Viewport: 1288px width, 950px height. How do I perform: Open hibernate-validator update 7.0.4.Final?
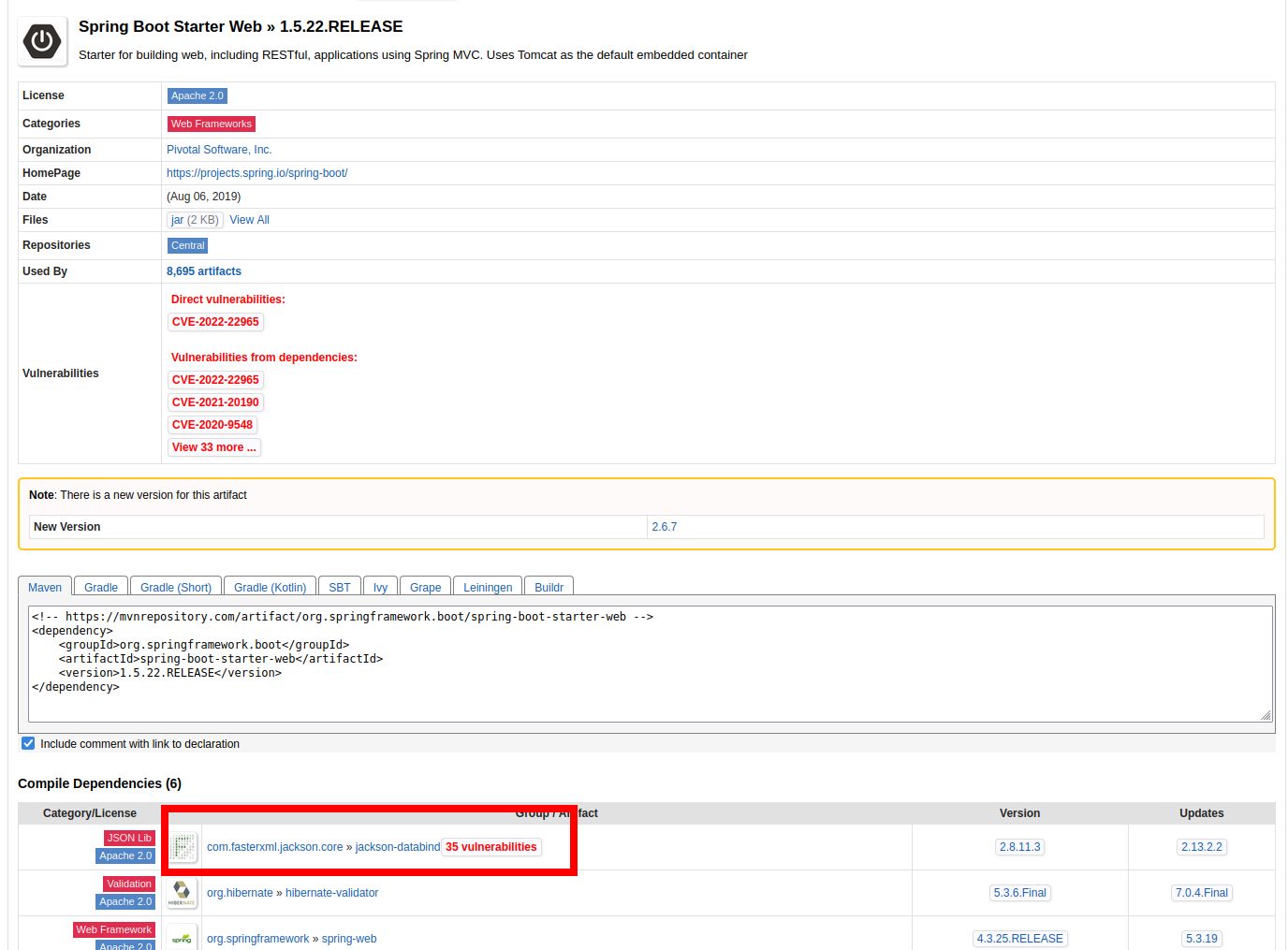1202,893
